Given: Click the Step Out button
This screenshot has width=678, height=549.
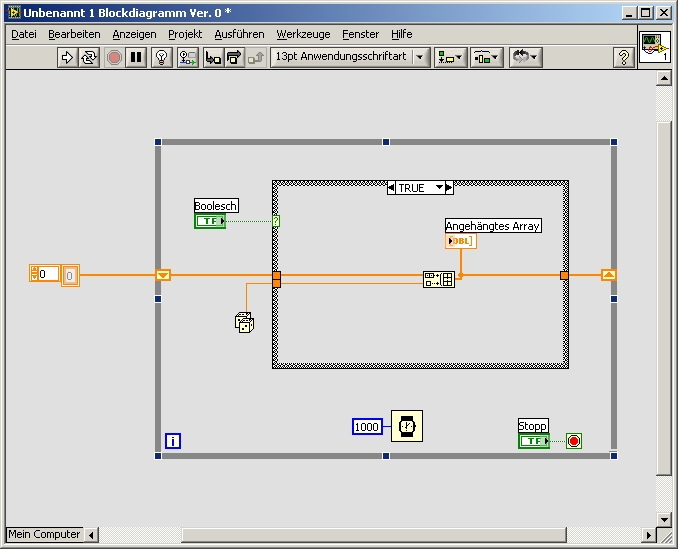Looking at the screenshot, I should point(256,57).
